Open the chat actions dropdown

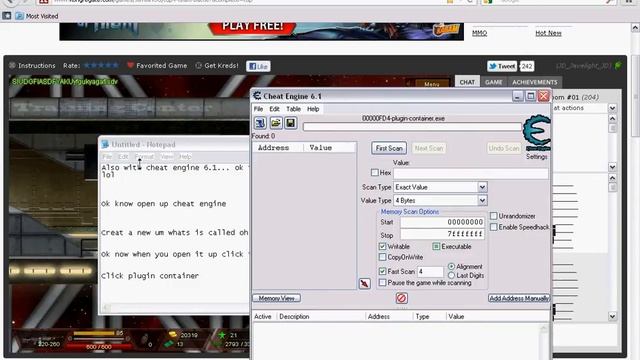612,108
